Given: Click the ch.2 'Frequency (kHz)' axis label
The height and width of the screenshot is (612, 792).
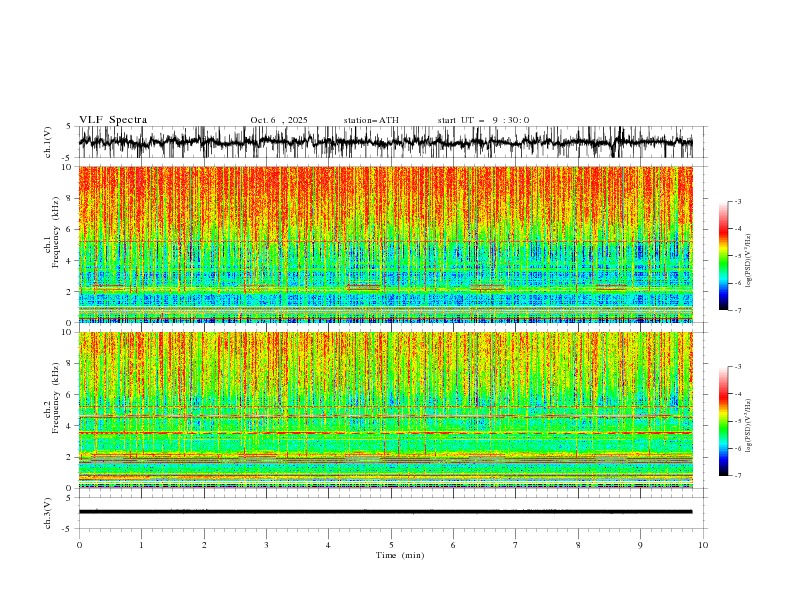Looking at the screenshot, I should (x=56, y=398).
